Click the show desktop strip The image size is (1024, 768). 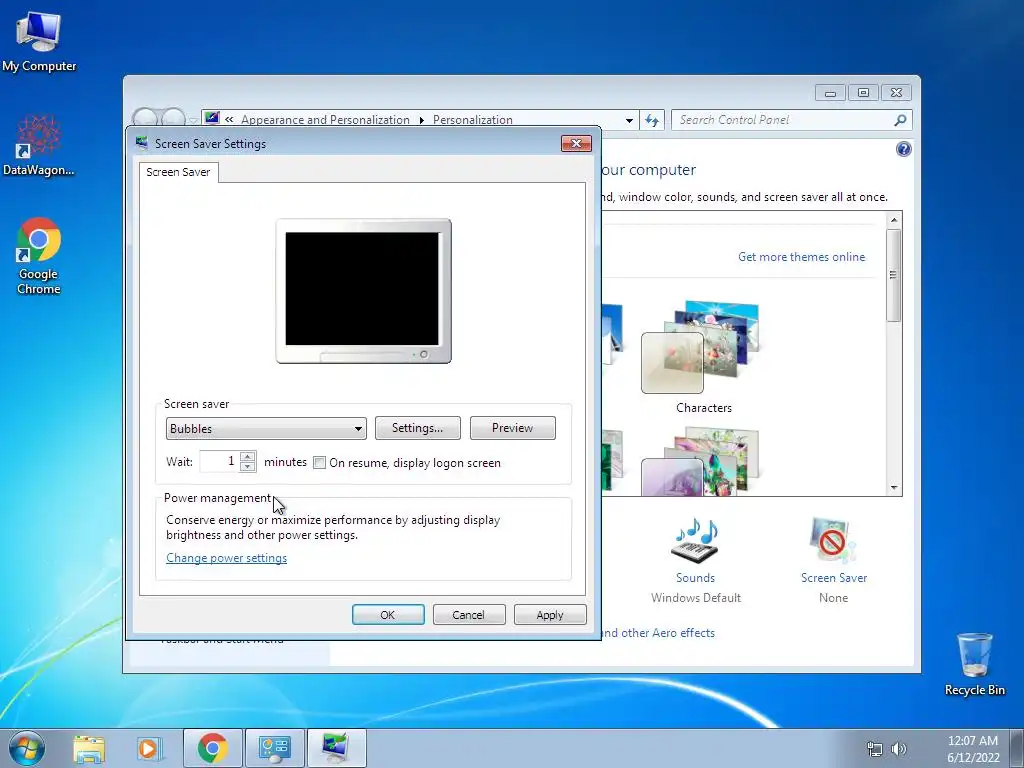point(1016,748)
